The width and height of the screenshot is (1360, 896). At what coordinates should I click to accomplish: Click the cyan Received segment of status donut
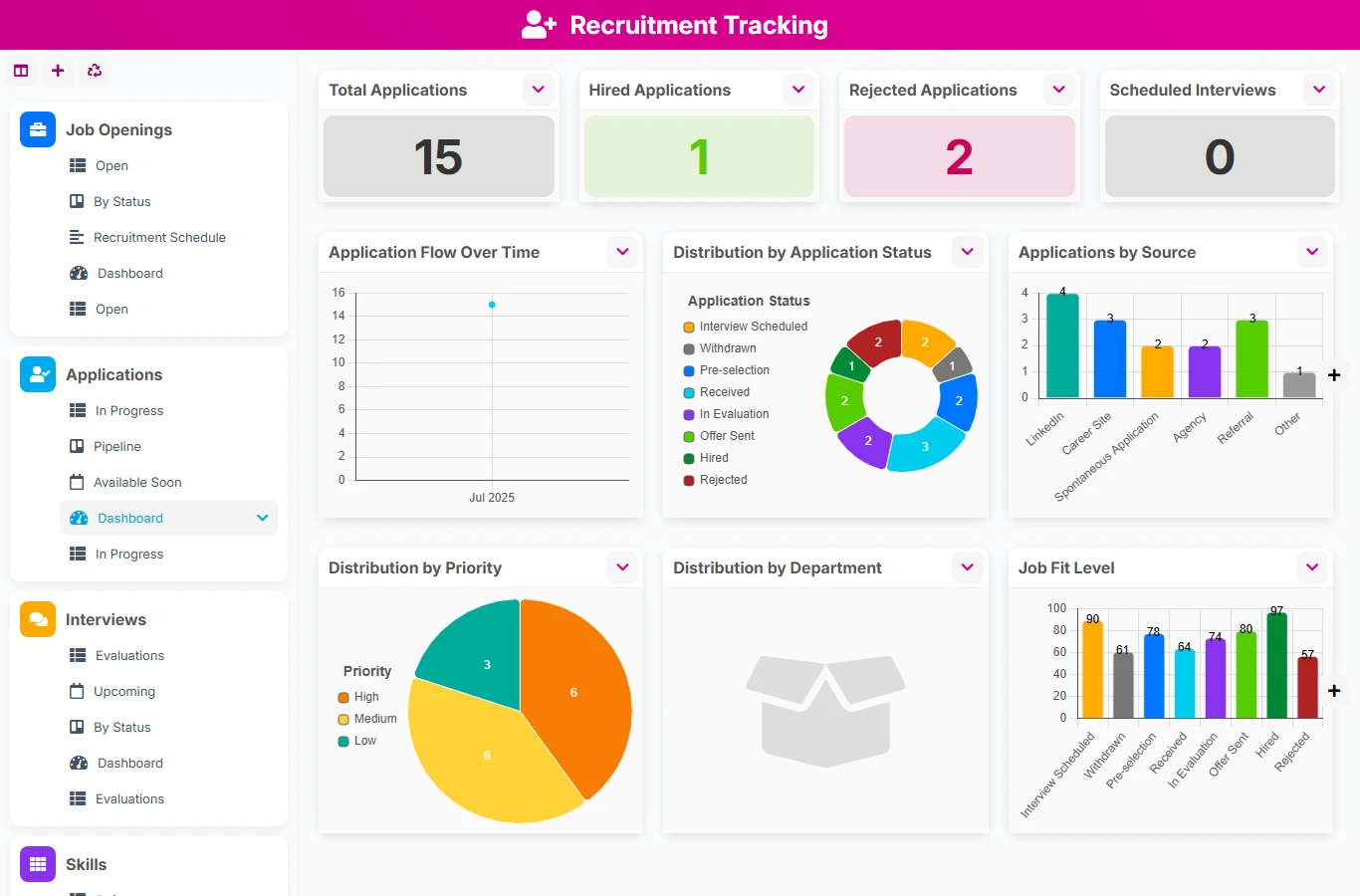925,446
